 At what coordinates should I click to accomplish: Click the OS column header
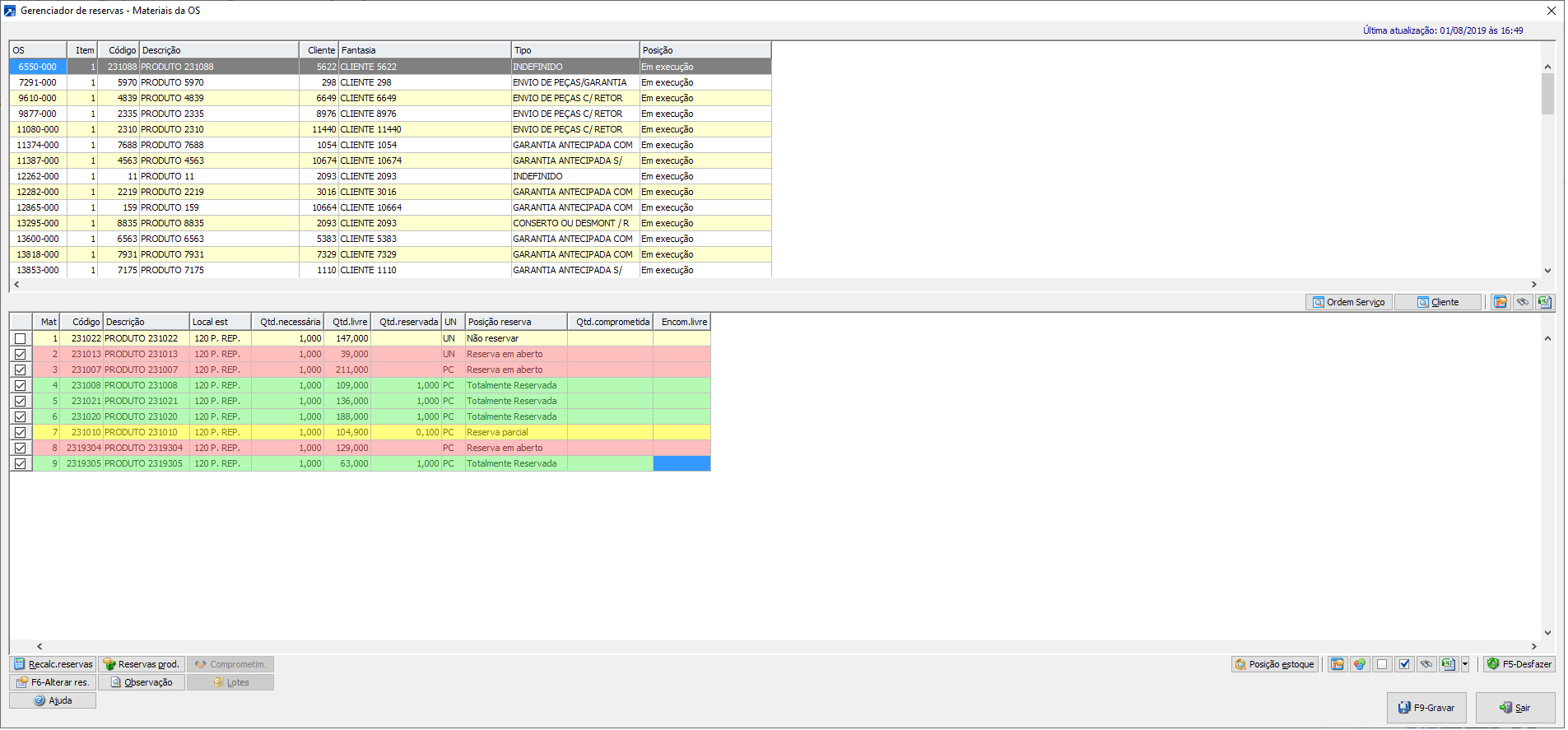pyautogui.click(x=38, y=50)
